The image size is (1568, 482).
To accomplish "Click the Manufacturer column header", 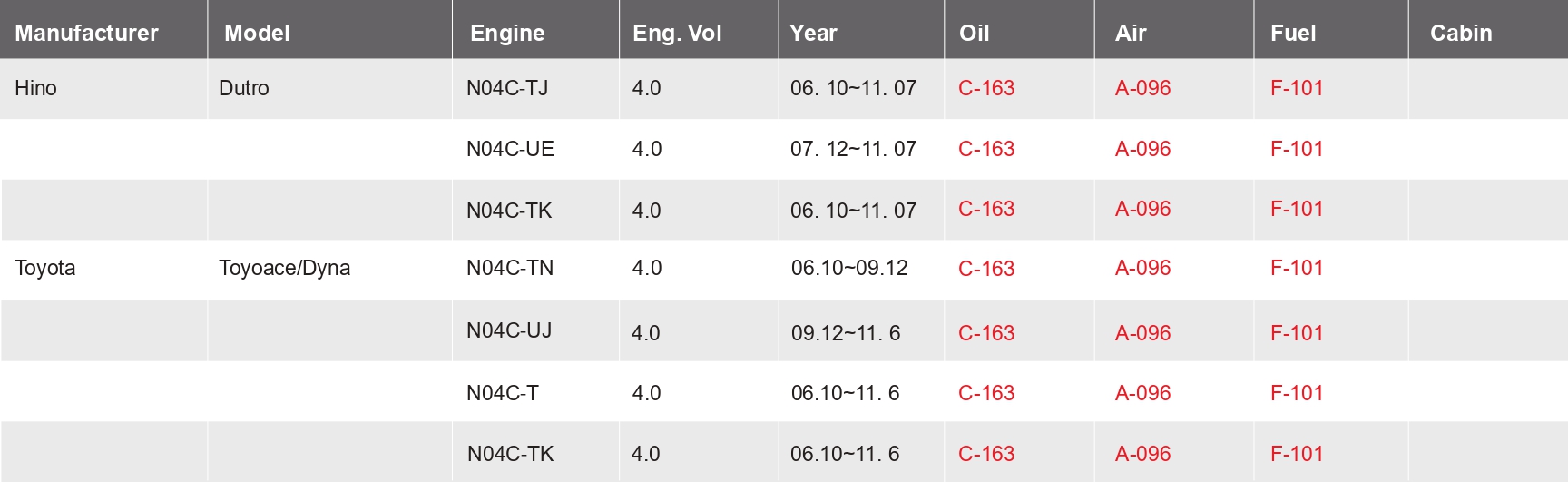I will pyautogui.click(x=86, y=34).
